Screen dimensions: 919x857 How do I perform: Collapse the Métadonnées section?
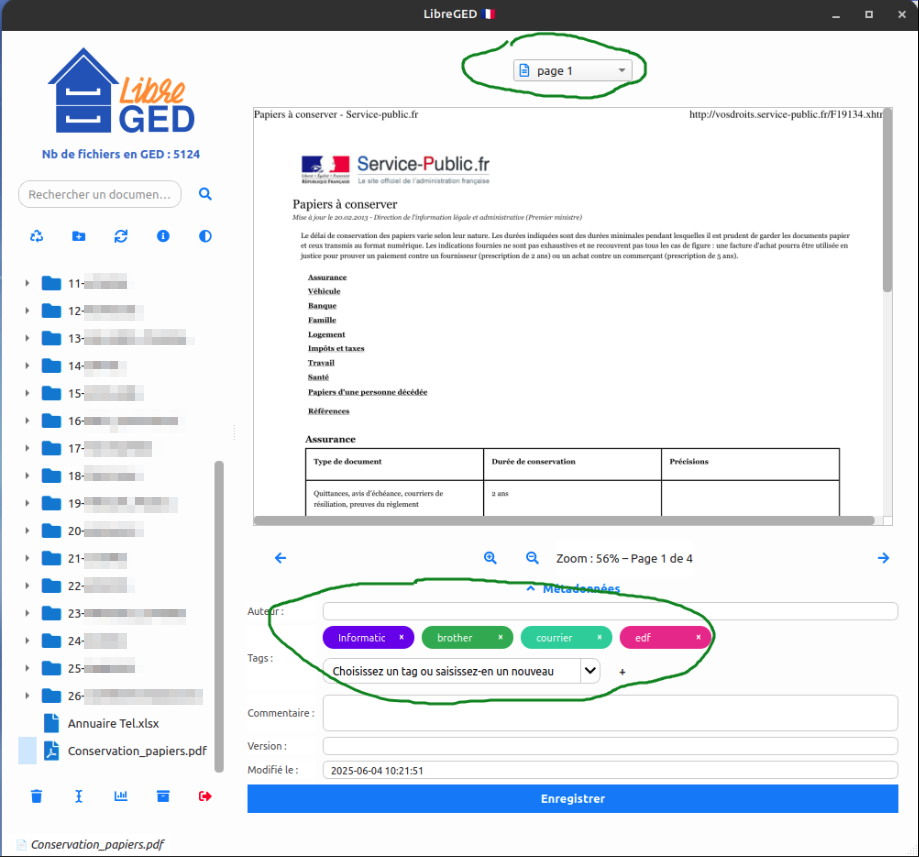pos(573,589)
